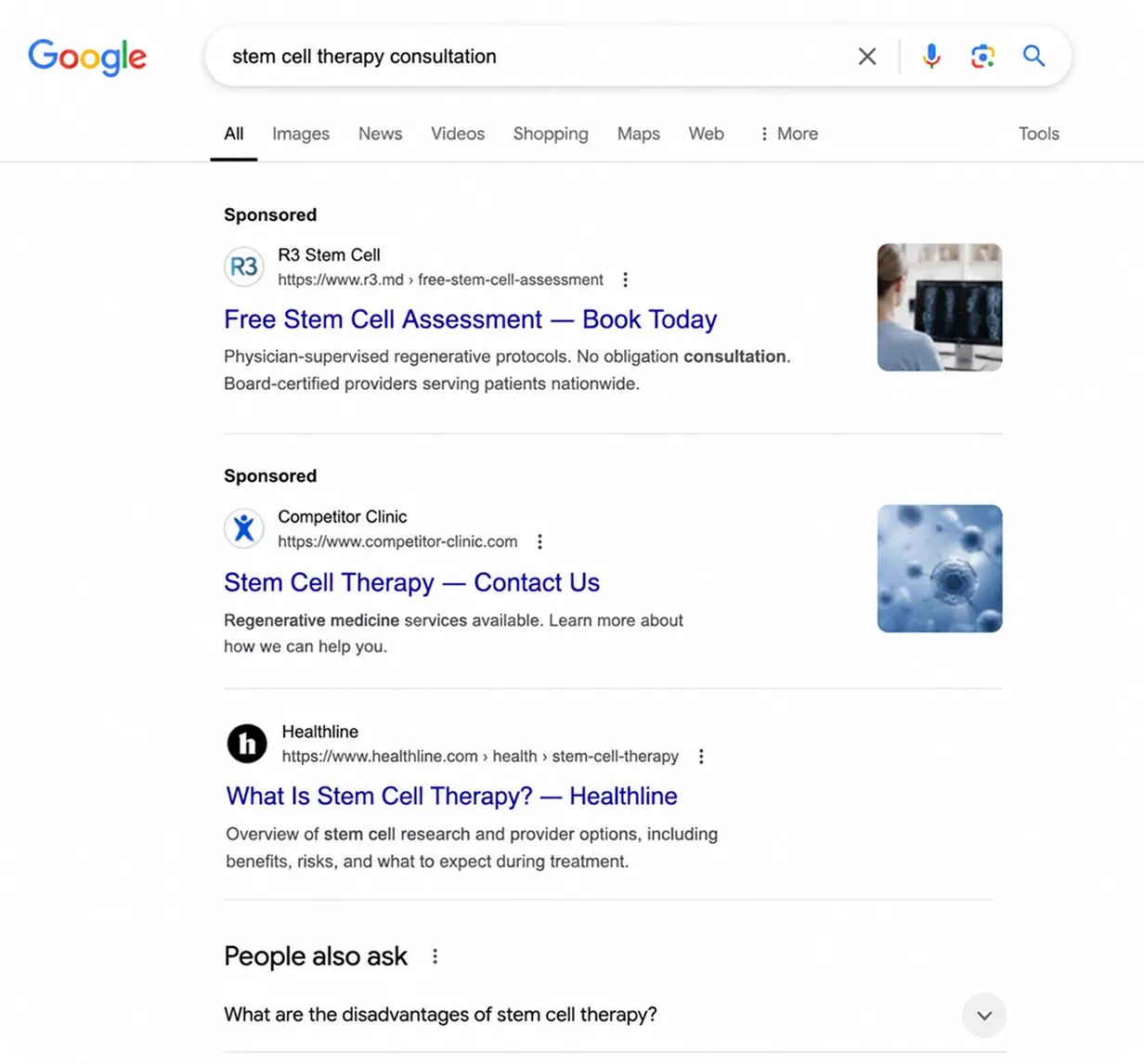Click the stem cell microscopic image thumbnail

coord(940,568)
